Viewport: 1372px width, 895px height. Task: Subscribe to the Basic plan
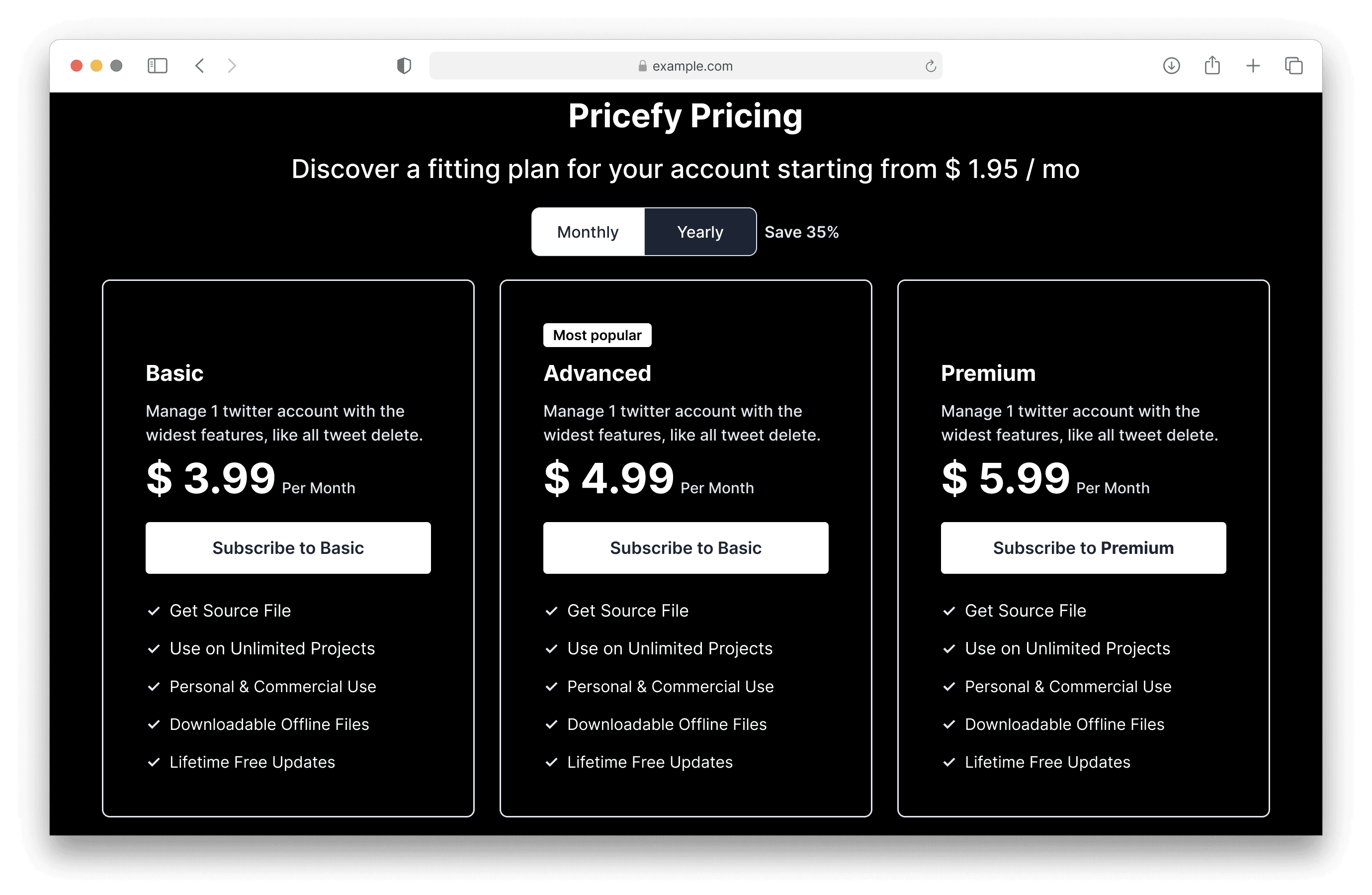288,548
